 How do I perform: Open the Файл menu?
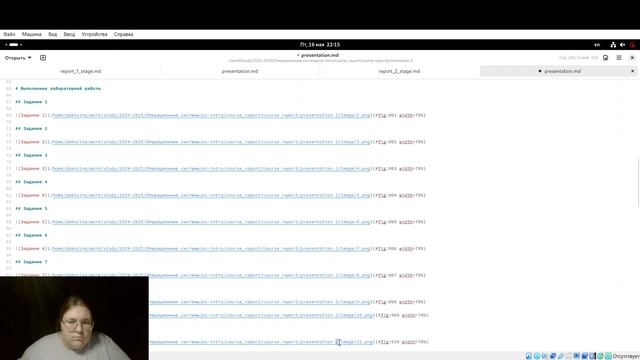tap(9, 34)
